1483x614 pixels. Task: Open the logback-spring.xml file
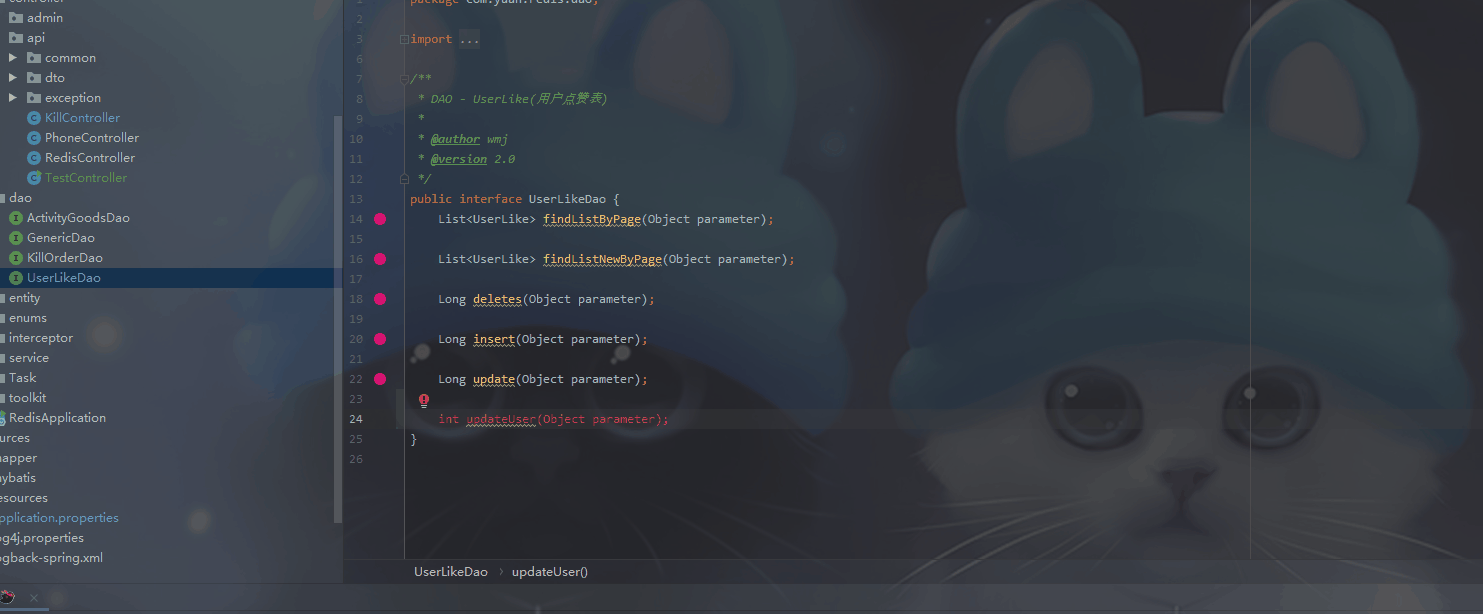(x=51, y=558)
